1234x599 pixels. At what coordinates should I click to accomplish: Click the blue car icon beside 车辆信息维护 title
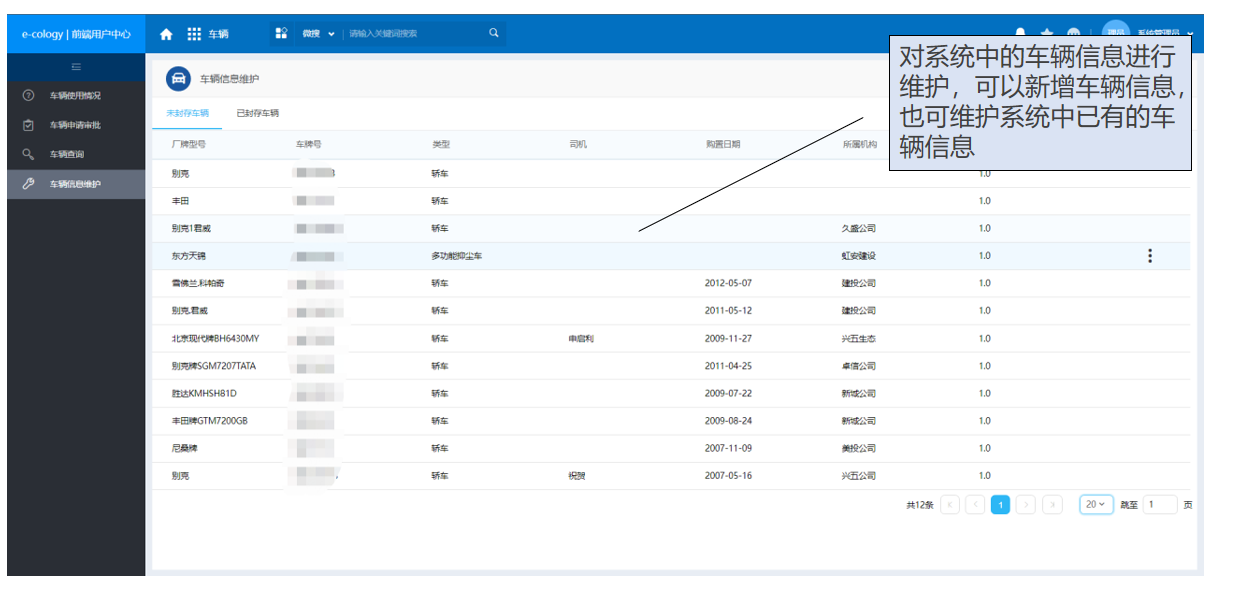click(178, 78)
